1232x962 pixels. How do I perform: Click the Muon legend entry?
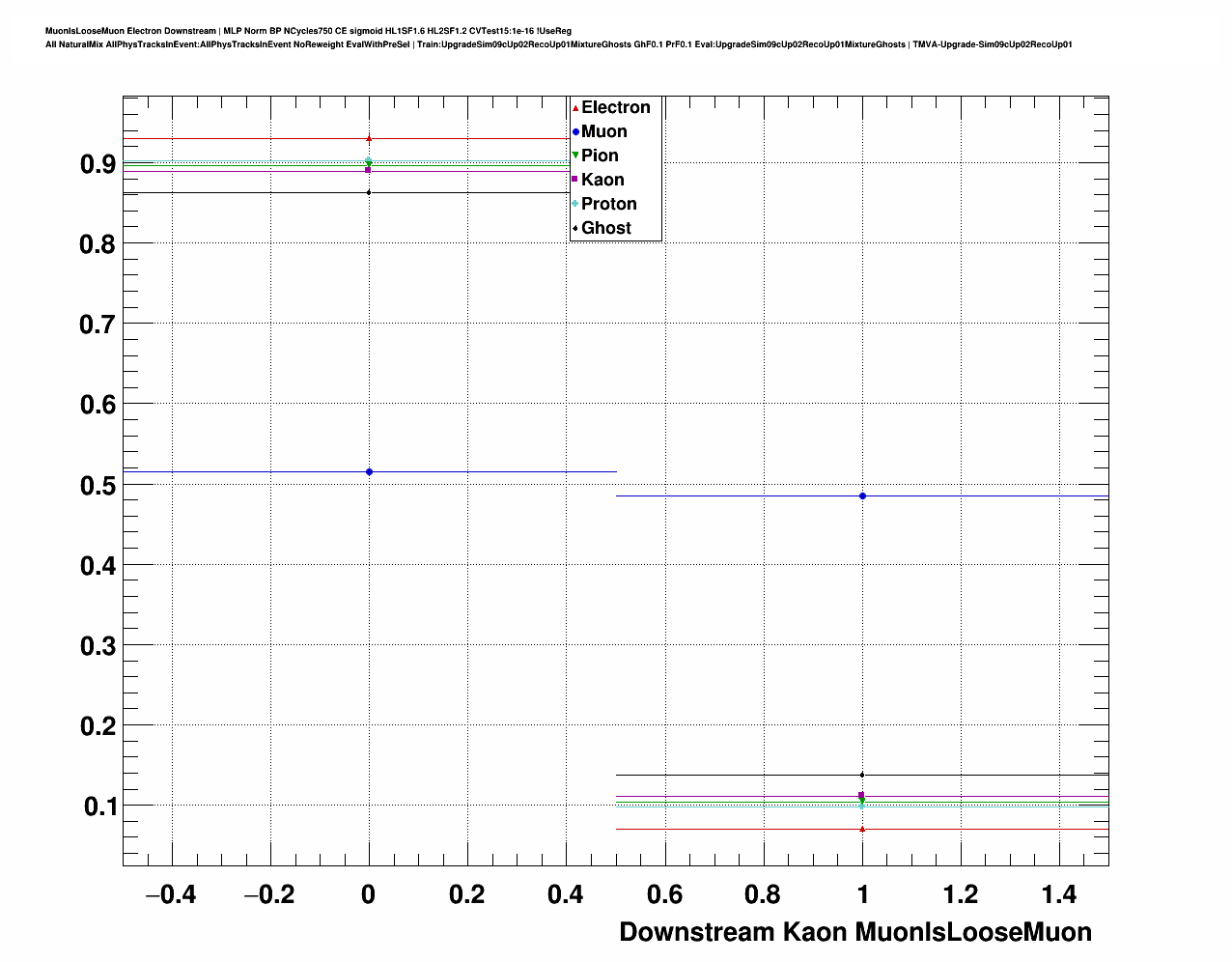[604, 131]
